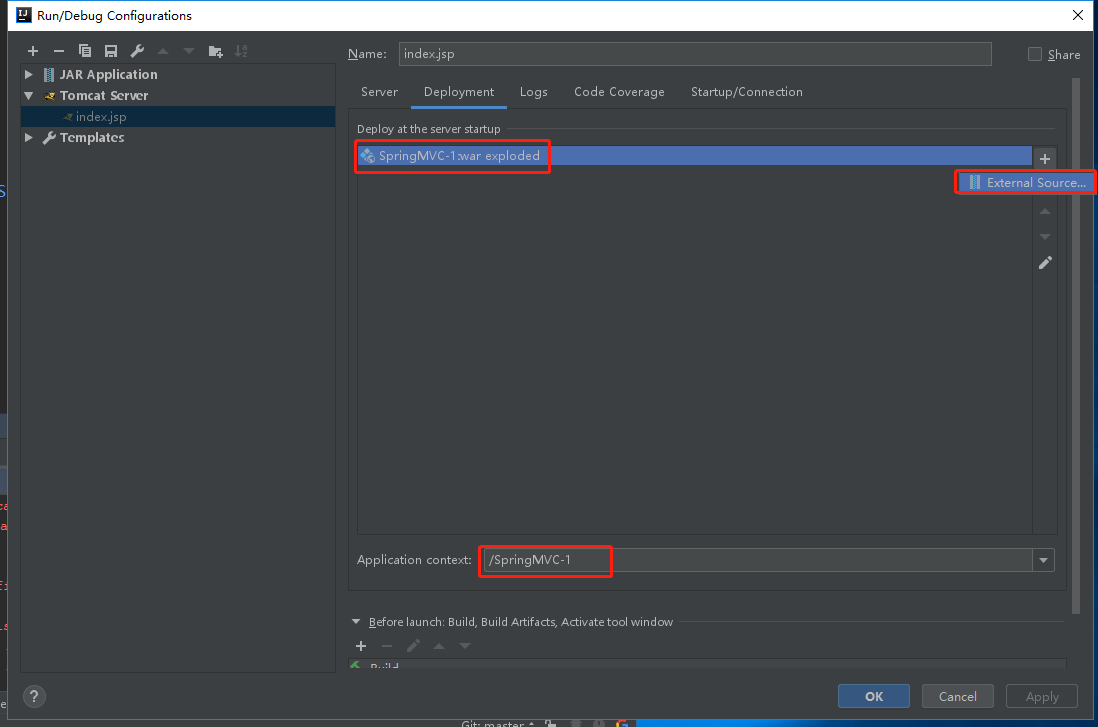Select JAR Application tree label
1098x727 pixels.
click(x=109, y=74)
